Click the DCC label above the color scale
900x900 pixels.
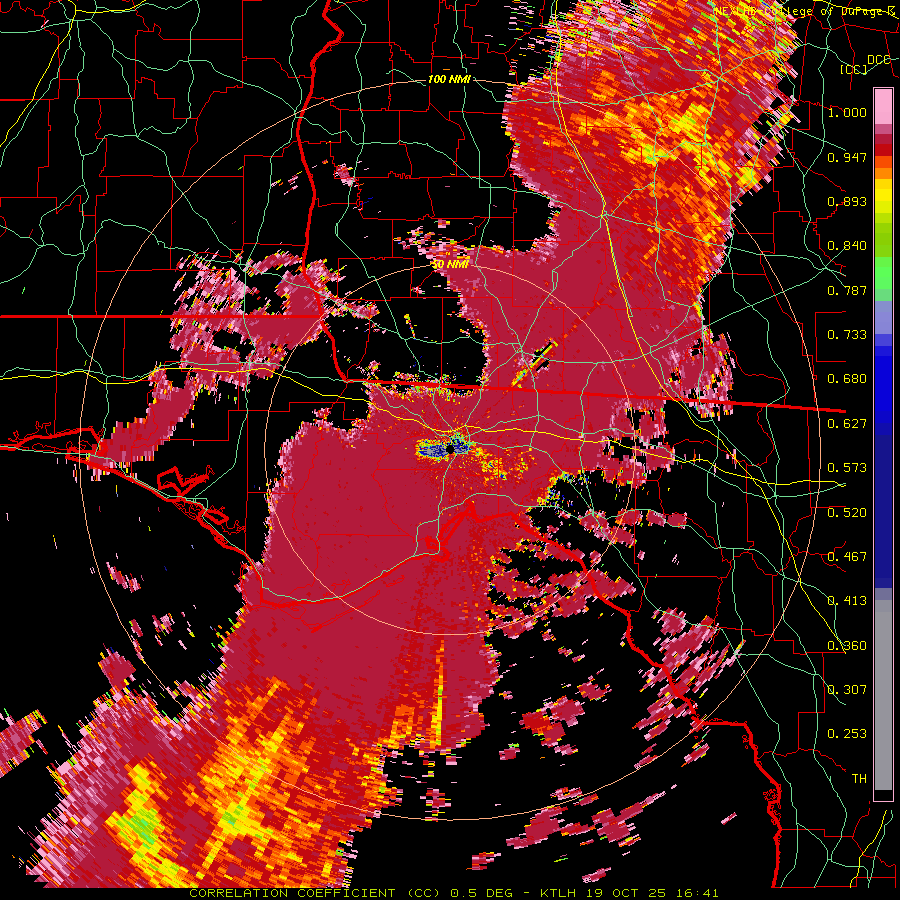pos(878,60)
